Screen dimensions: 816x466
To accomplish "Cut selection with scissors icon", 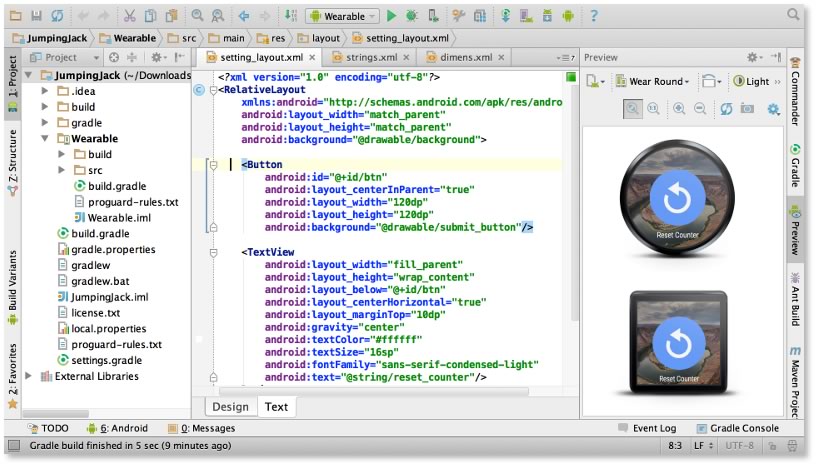I will click(130, 16).
